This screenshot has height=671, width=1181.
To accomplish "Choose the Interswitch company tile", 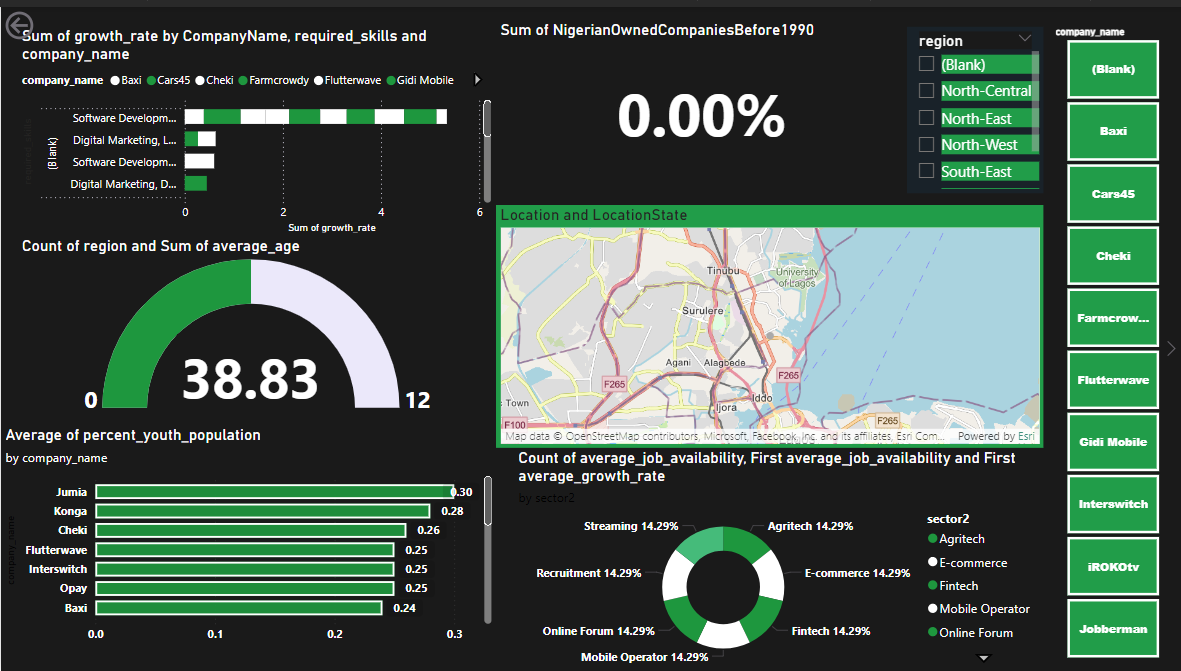I will (1113, 504).
